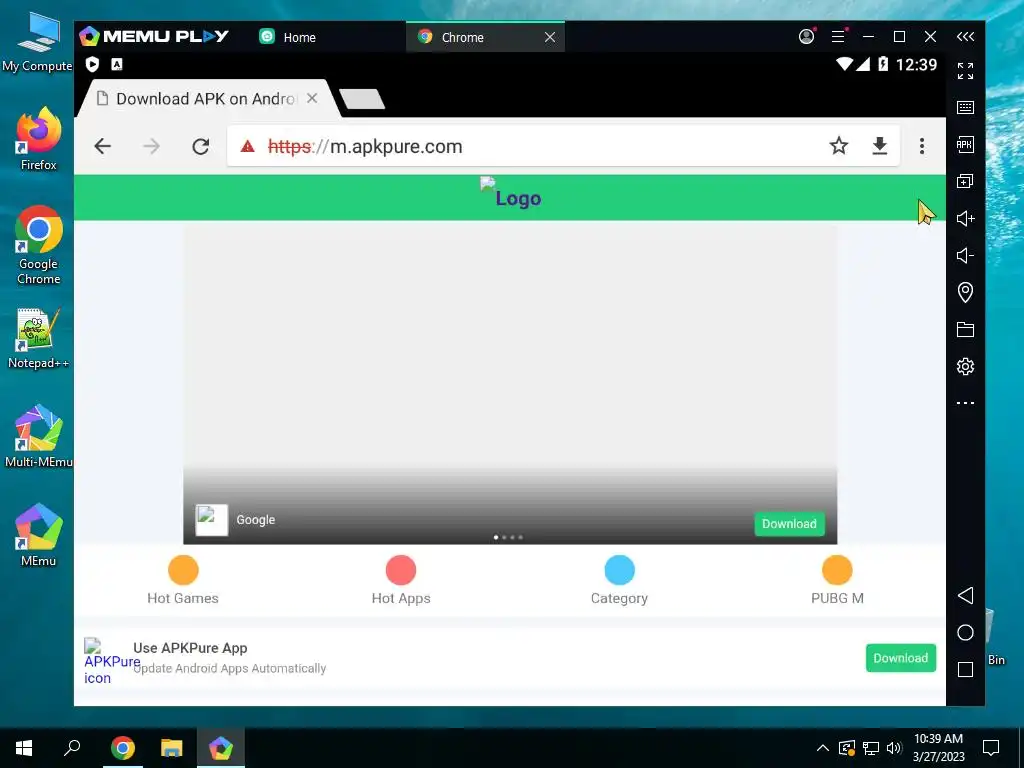Click the MEmu fullscreen icon
The width and height of the screenshot is (1024, 768).
click(965, 71)
